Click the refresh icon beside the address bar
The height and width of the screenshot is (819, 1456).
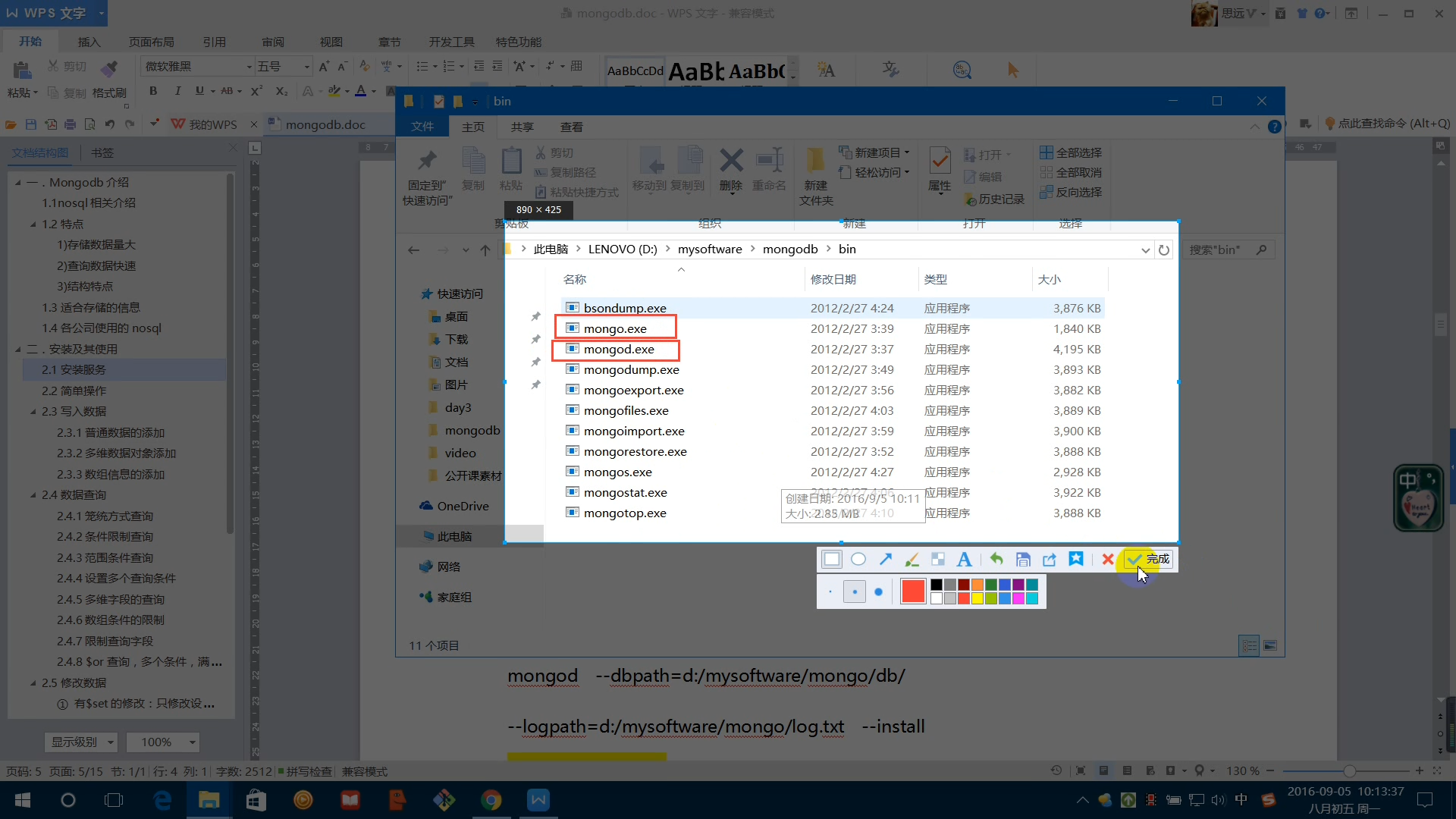tap(1164, 249)
